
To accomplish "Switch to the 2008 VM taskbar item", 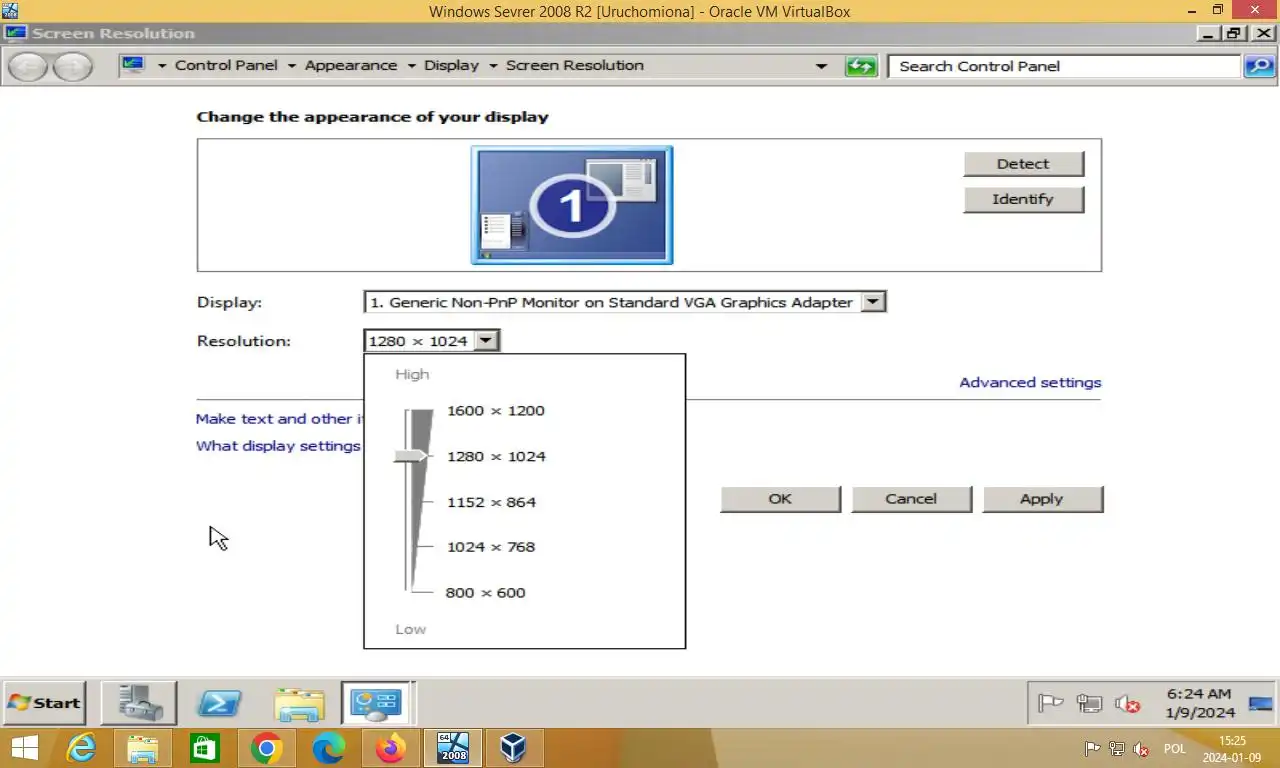I will click(x=453, y=748).
